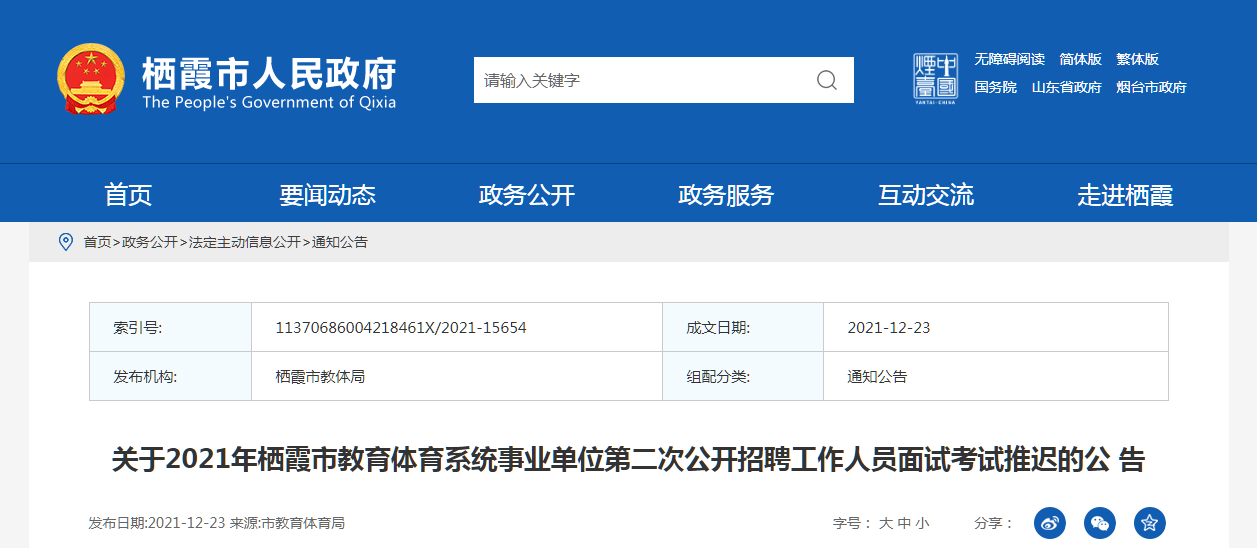Click the index number 11370686004218461X/2021-15654
The image size is (1257, 548).
401,328
